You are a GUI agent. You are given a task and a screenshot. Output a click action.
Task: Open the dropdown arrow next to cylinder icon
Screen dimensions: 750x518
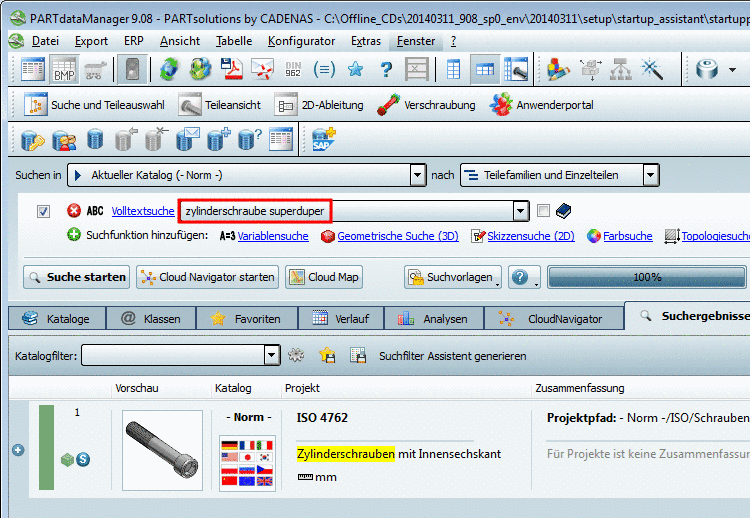[732, 70]
